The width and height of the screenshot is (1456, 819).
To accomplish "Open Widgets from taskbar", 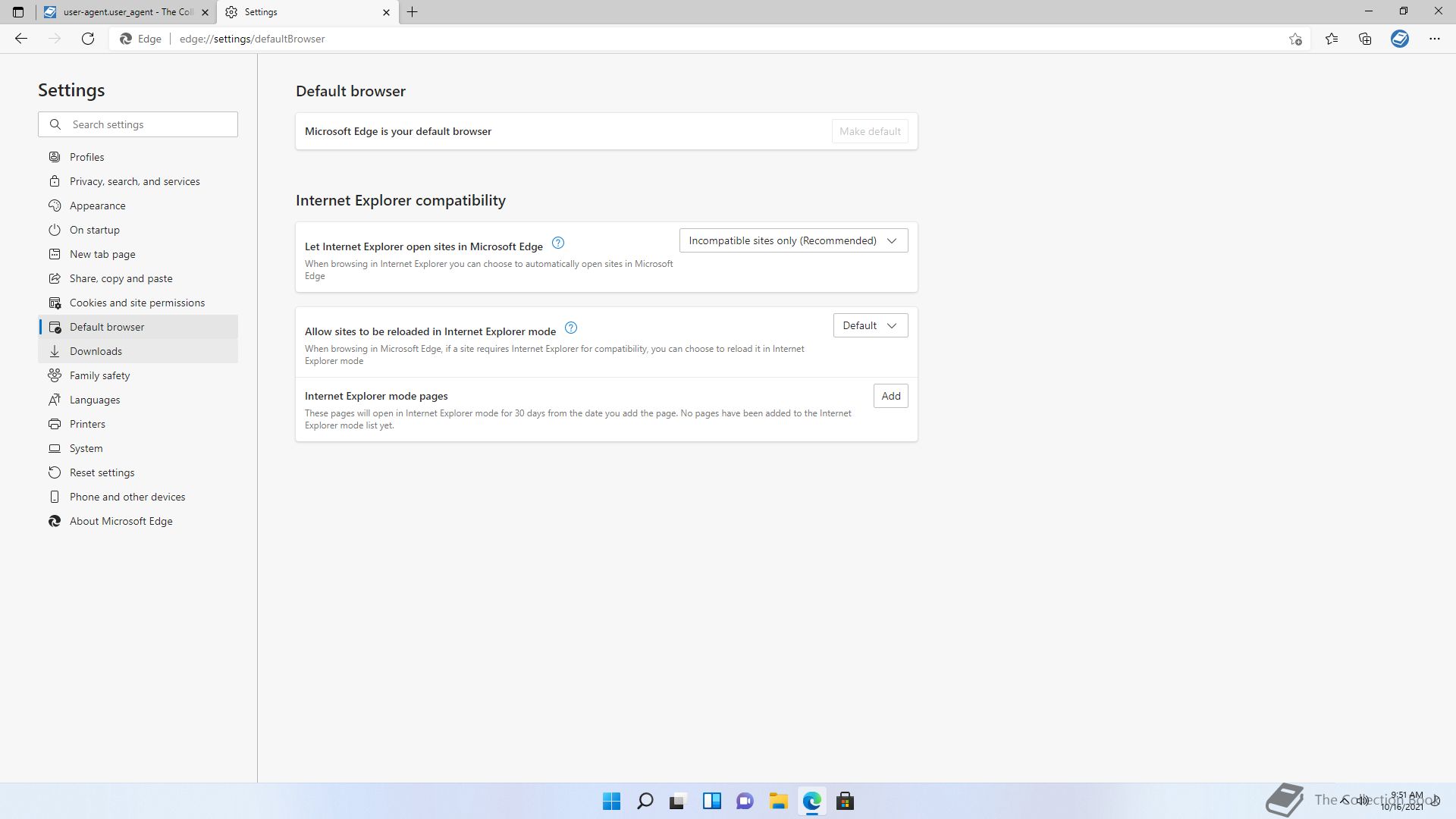I will click(x=711, y=802).
